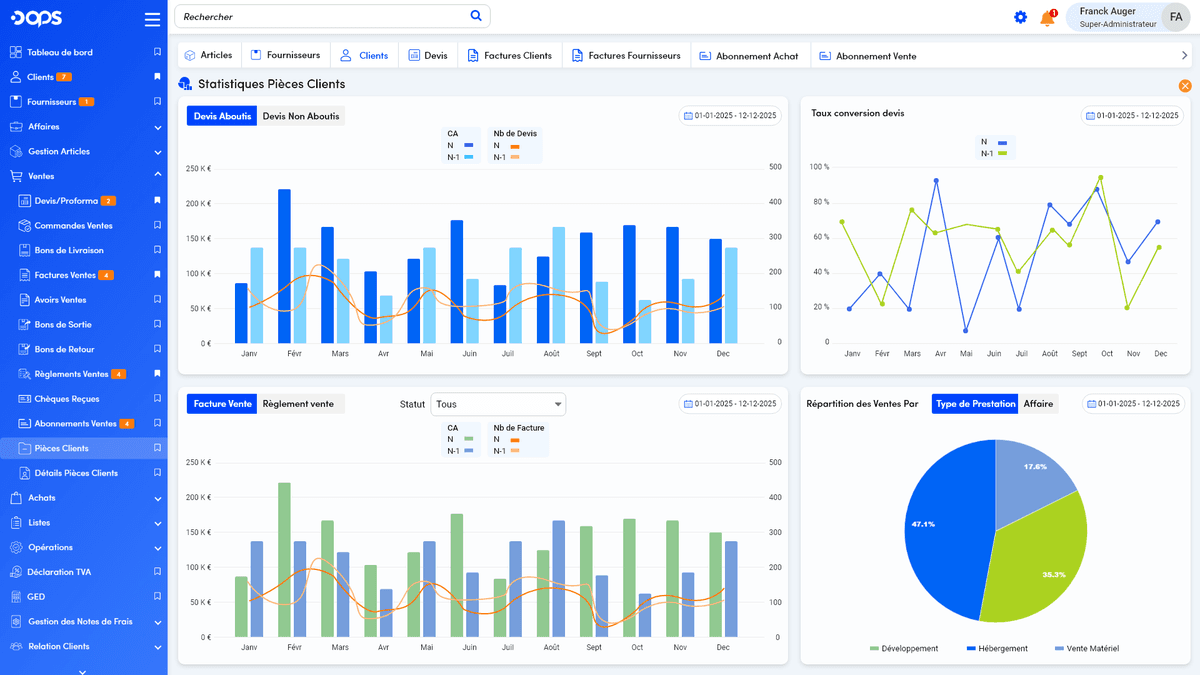Switch to the Fournisseurs tab
The height and width of the screenshot is (675, 1200).
coord(286,55)
